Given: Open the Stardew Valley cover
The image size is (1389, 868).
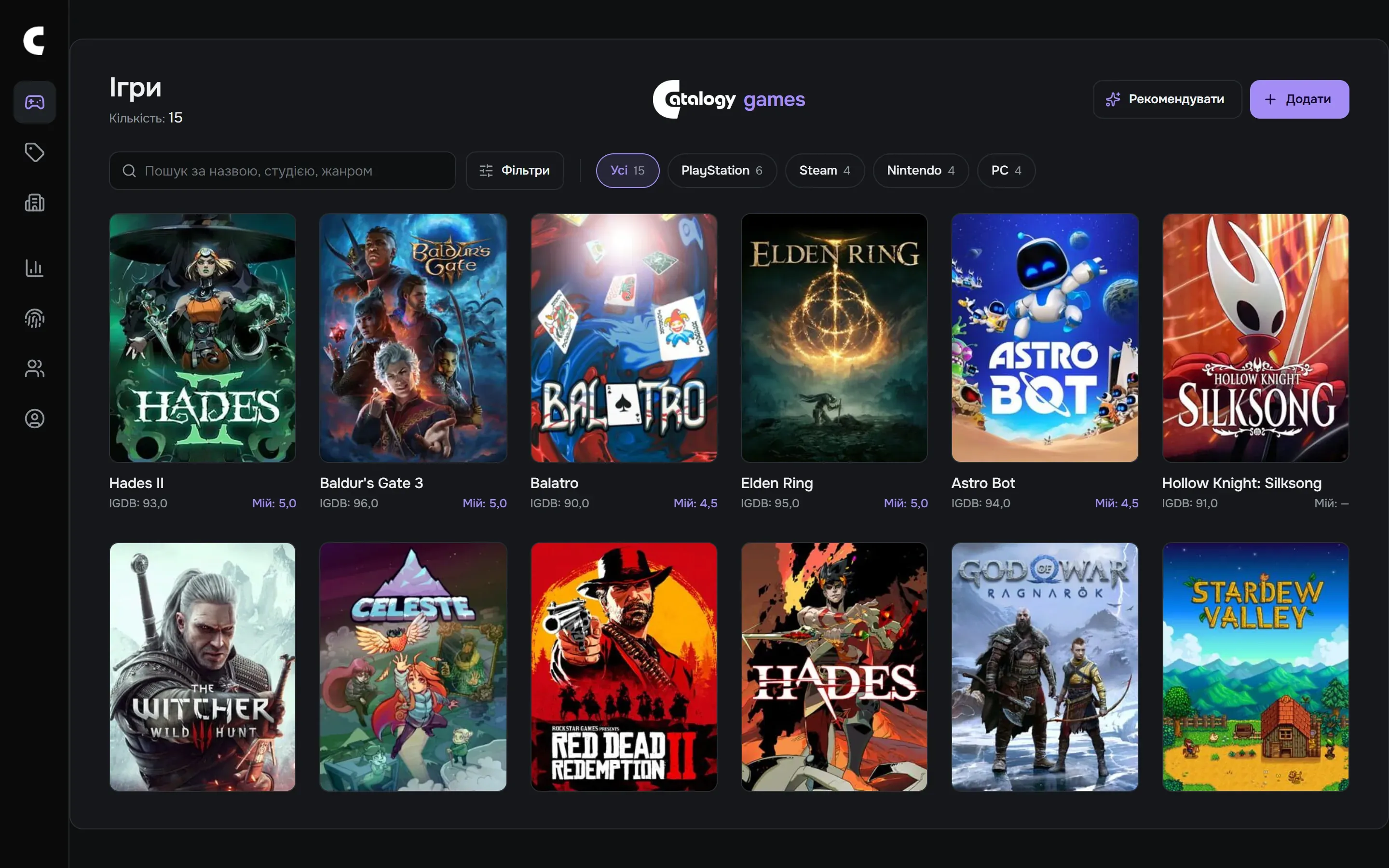Looking at the screenshot, I should click(1256, 667).
